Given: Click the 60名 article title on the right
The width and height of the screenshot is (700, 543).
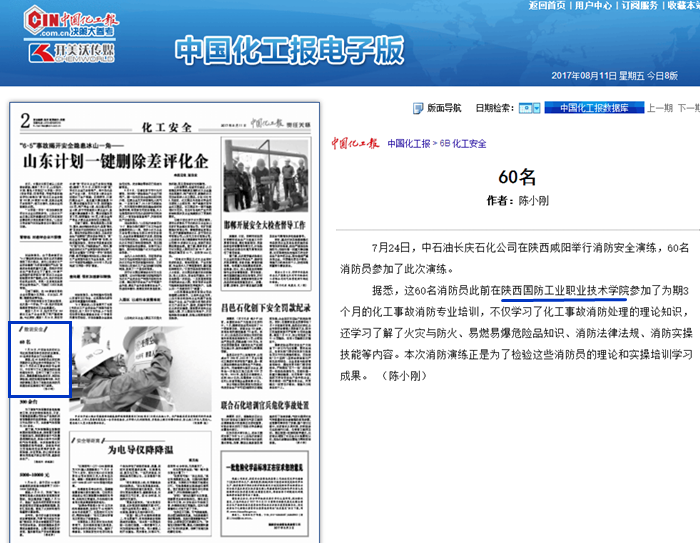Looking at the screenshot, I should [517, 177].
